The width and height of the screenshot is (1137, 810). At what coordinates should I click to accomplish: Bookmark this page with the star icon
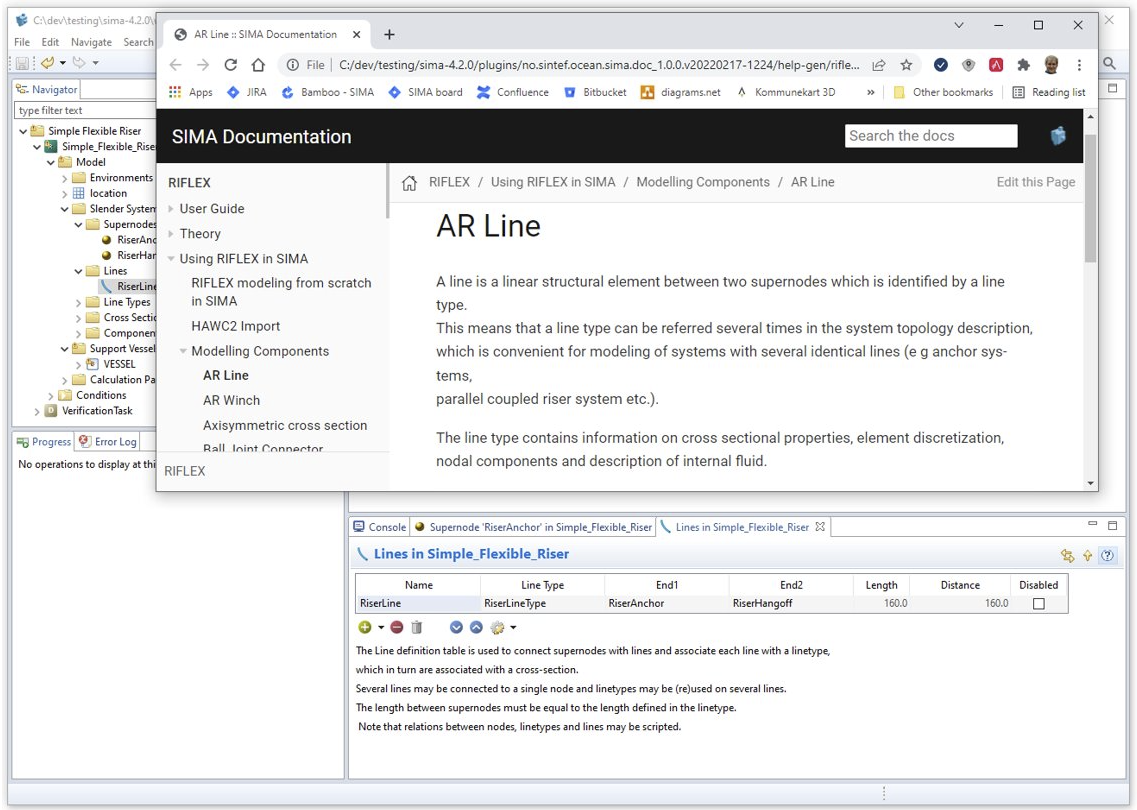point(906,65)
